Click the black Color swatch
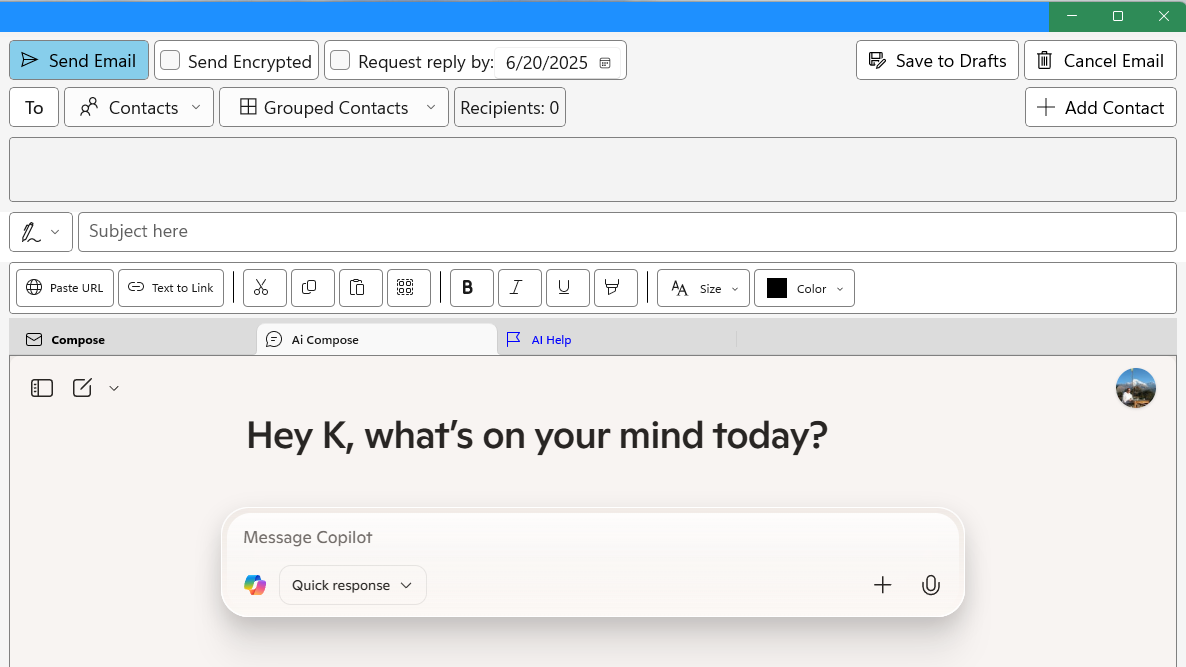Screen dimensions: 1186x667 pyautogui.click(x=777, y=288)
